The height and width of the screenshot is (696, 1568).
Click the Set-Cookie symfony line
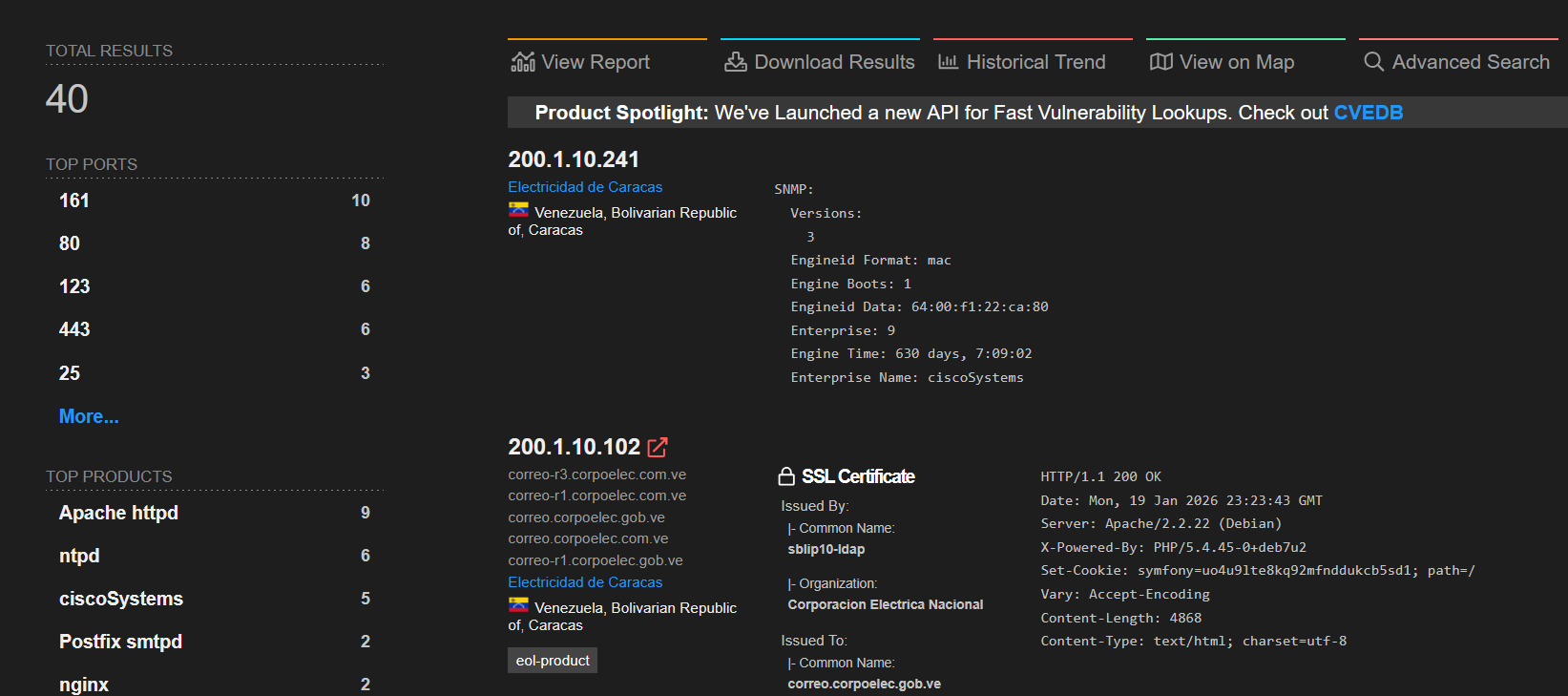(1258, 570)
